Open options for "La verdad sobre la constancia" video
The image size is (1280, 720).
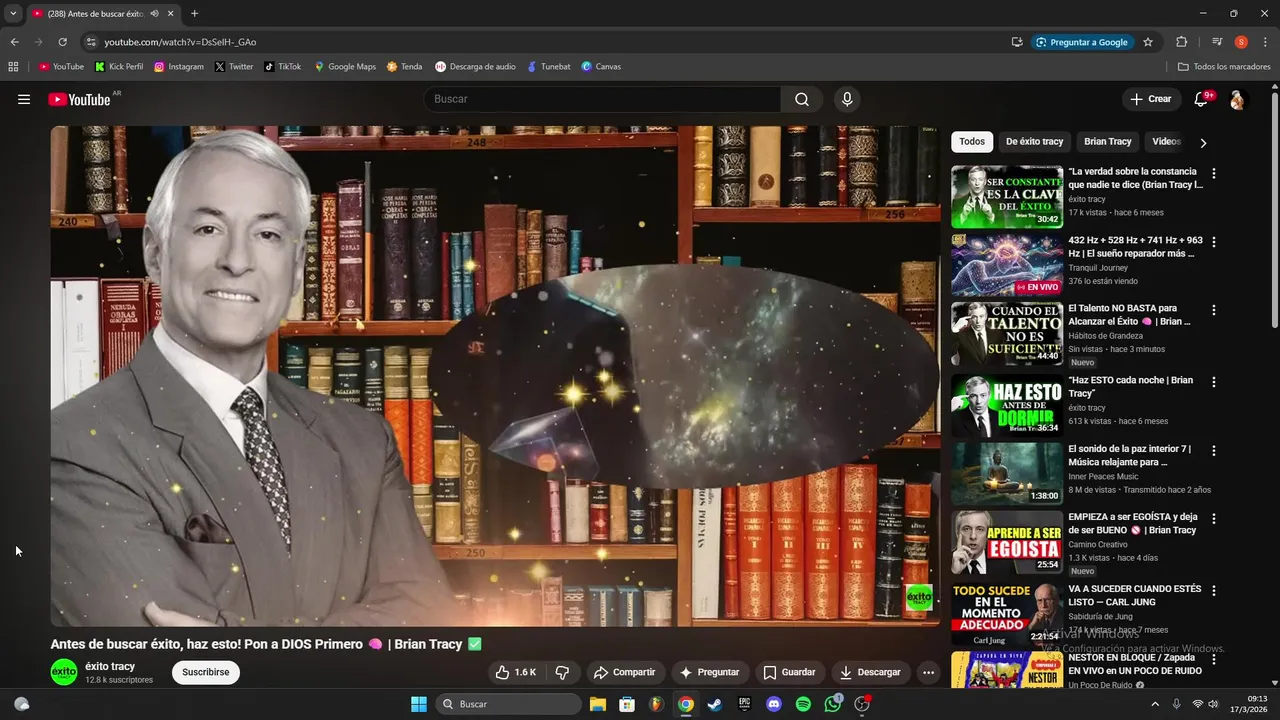[1214, 173]
